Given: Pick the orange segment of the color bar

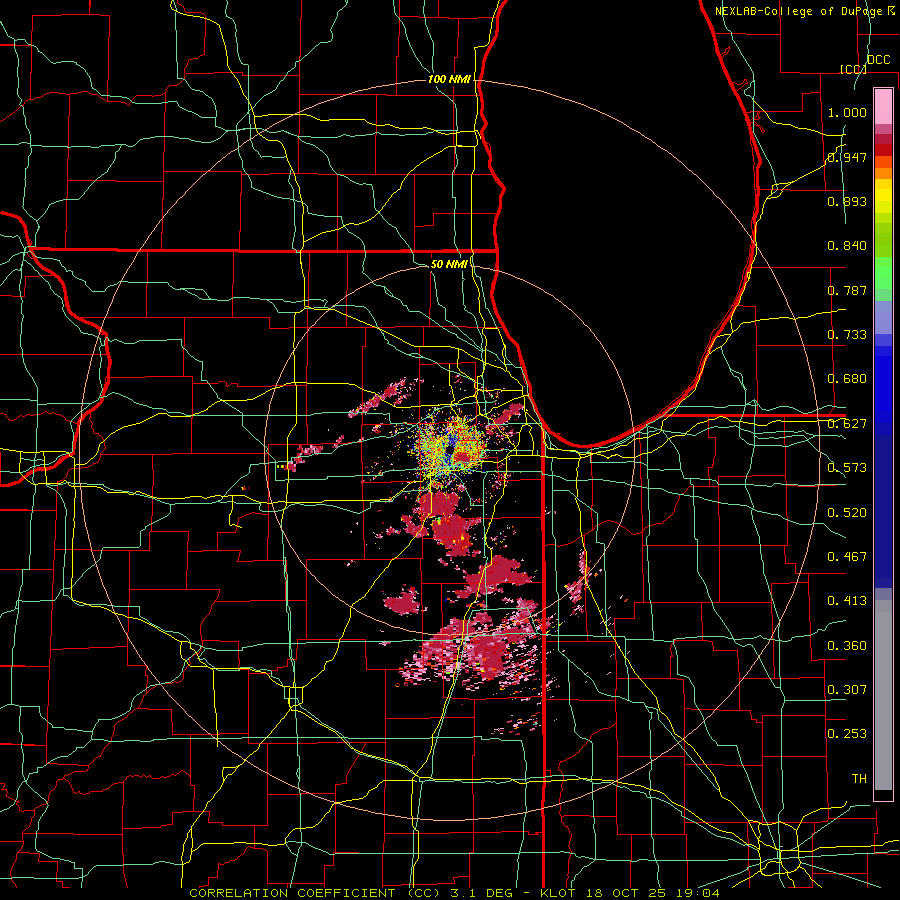Looking at the screenshot, I should tap(883, 174).
